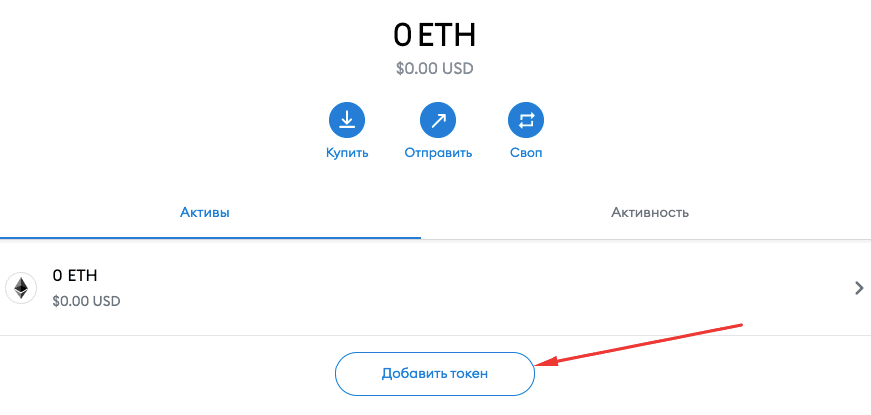The image size is (871, 415).
Task: Click the Своп text label
Action: (x=526, y=153)
